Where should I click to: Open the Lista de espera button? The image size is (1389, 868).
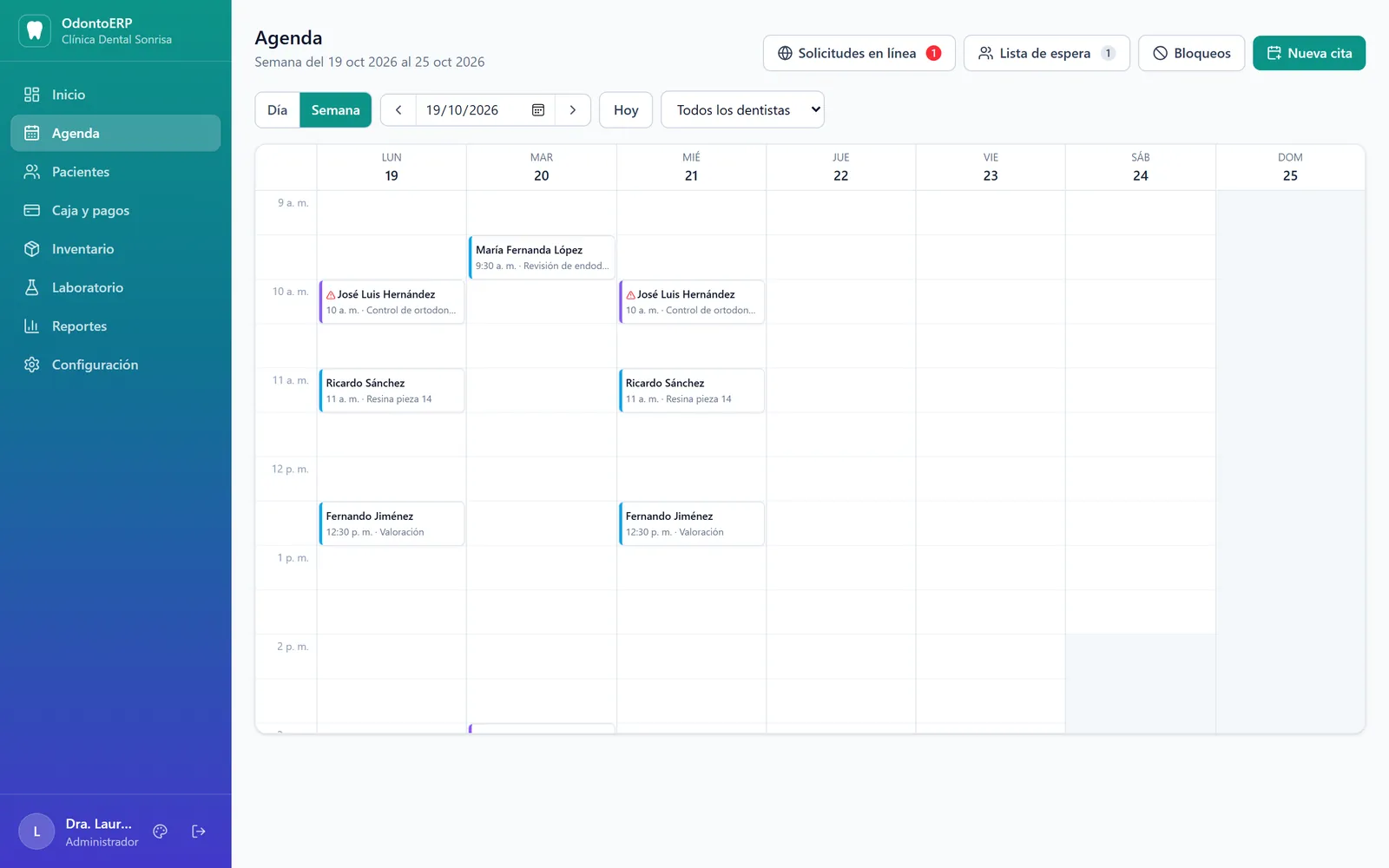[1046, 53]
